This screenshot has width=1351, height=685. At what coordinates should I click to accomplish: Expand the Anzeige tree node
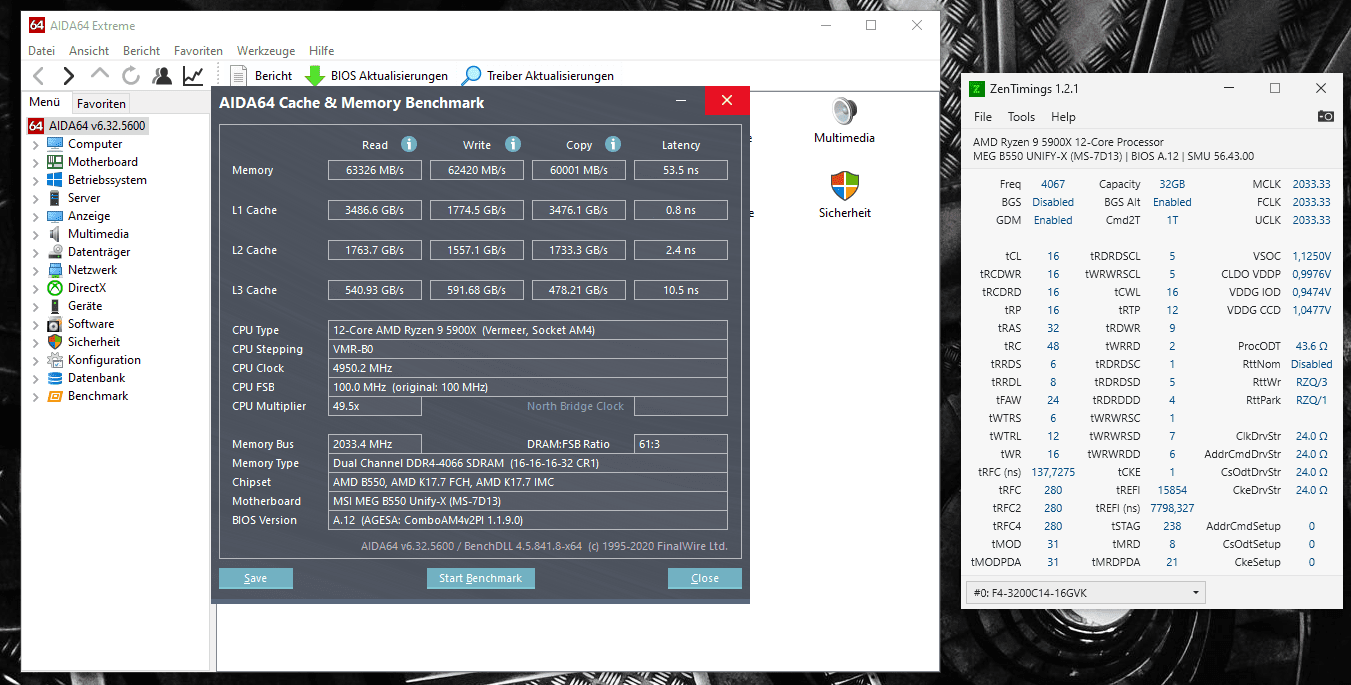point(36,216)
